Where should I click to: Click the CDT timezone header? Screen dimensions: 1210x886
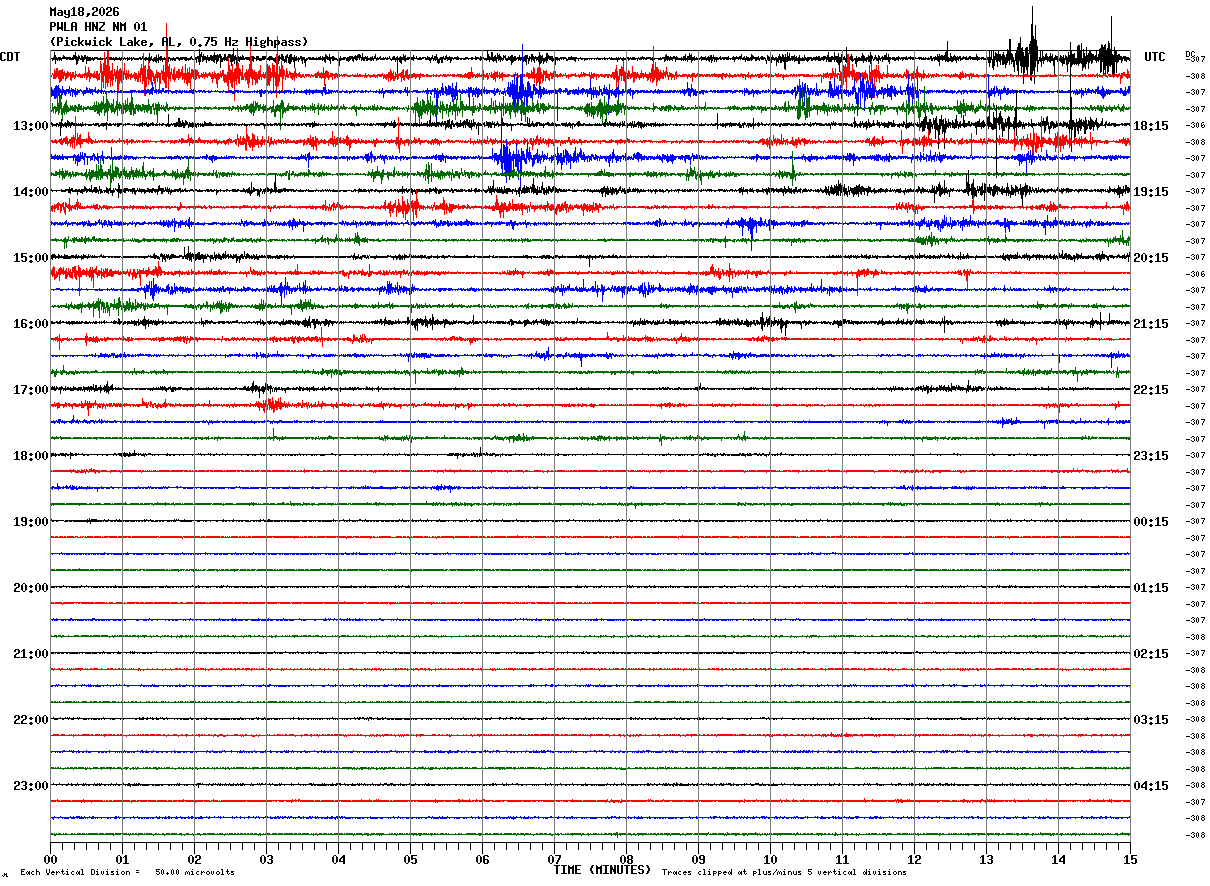point(10,57)
